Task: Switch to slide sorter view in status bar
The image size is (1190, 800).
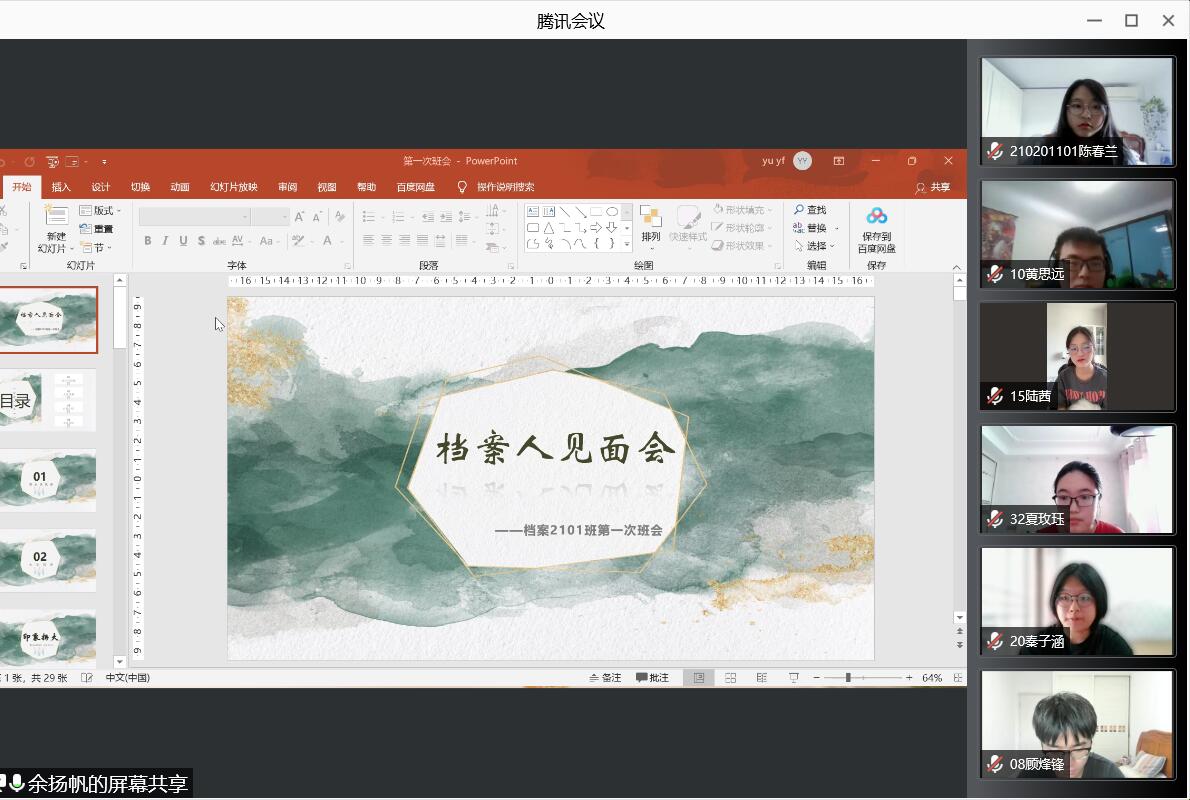Action: pyautogui.click(x=730, y=678)
